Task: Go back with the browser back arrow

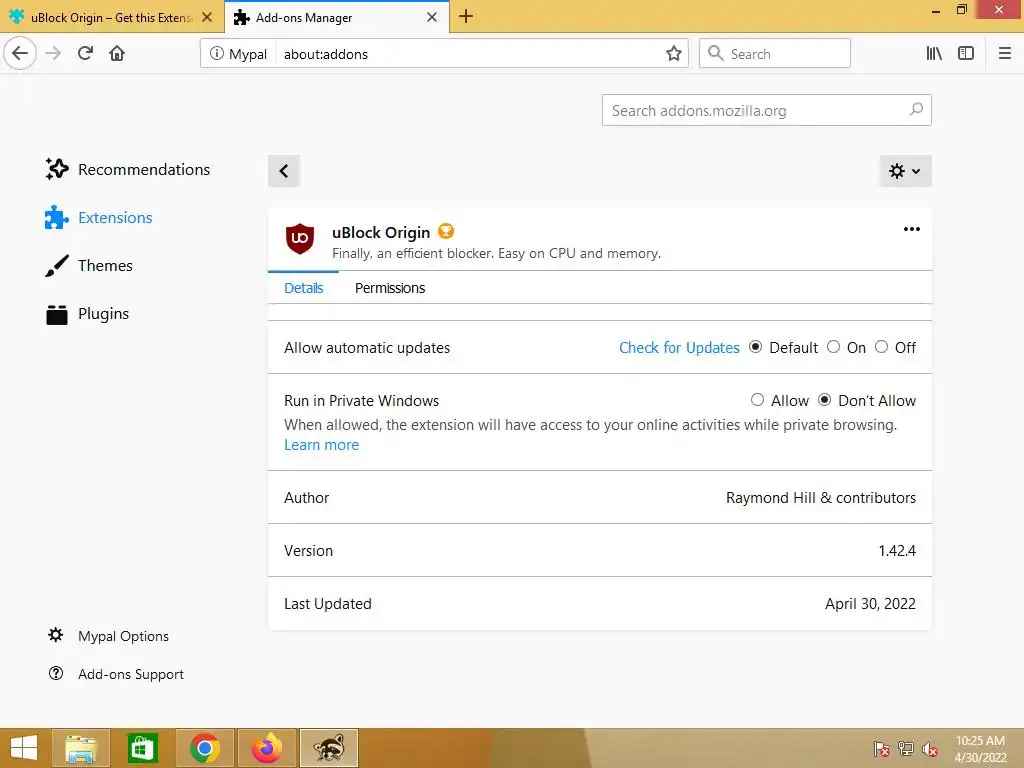Action: click(x=20, y=54)
